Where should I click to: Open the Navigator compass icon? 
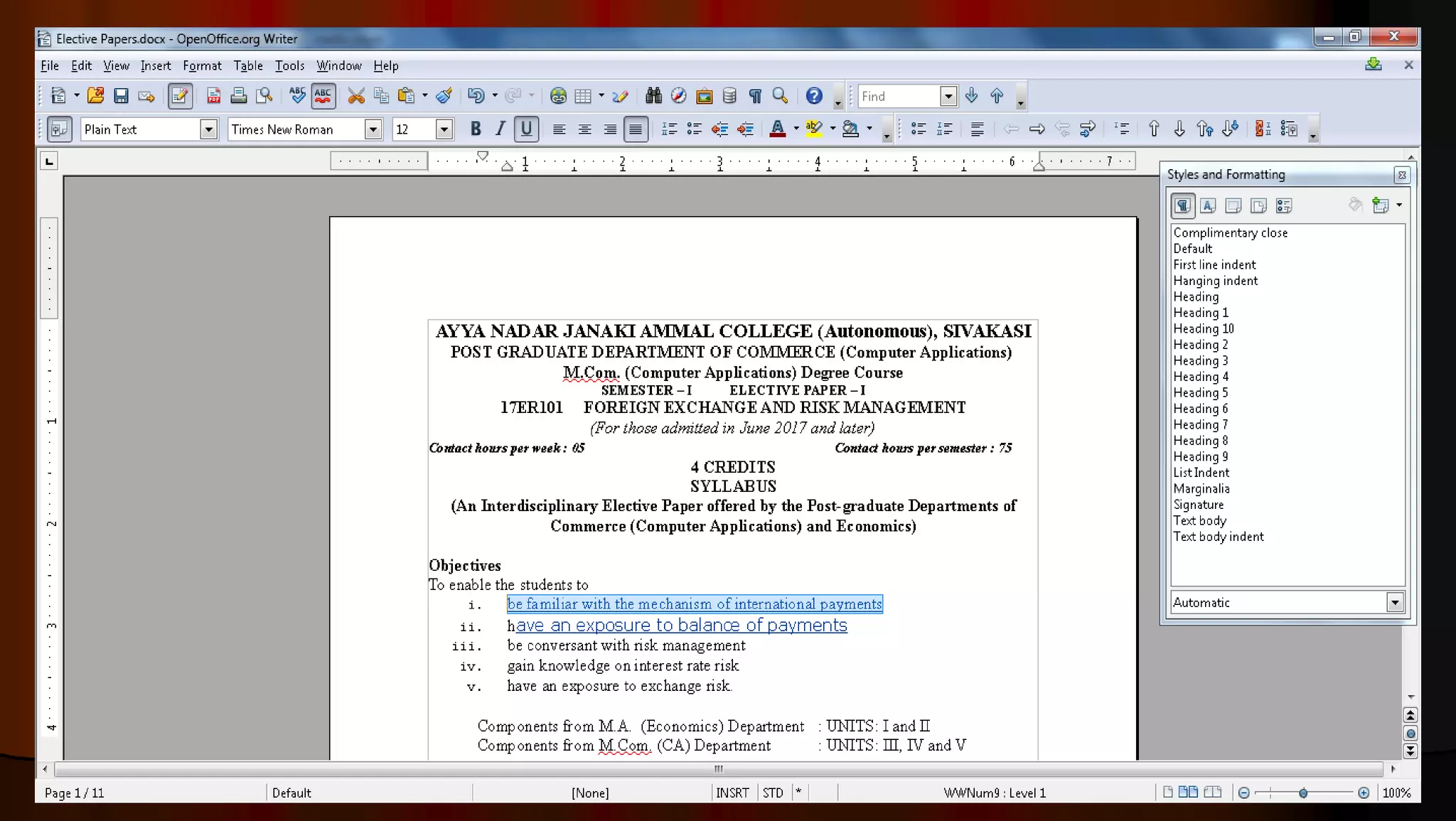679,96
